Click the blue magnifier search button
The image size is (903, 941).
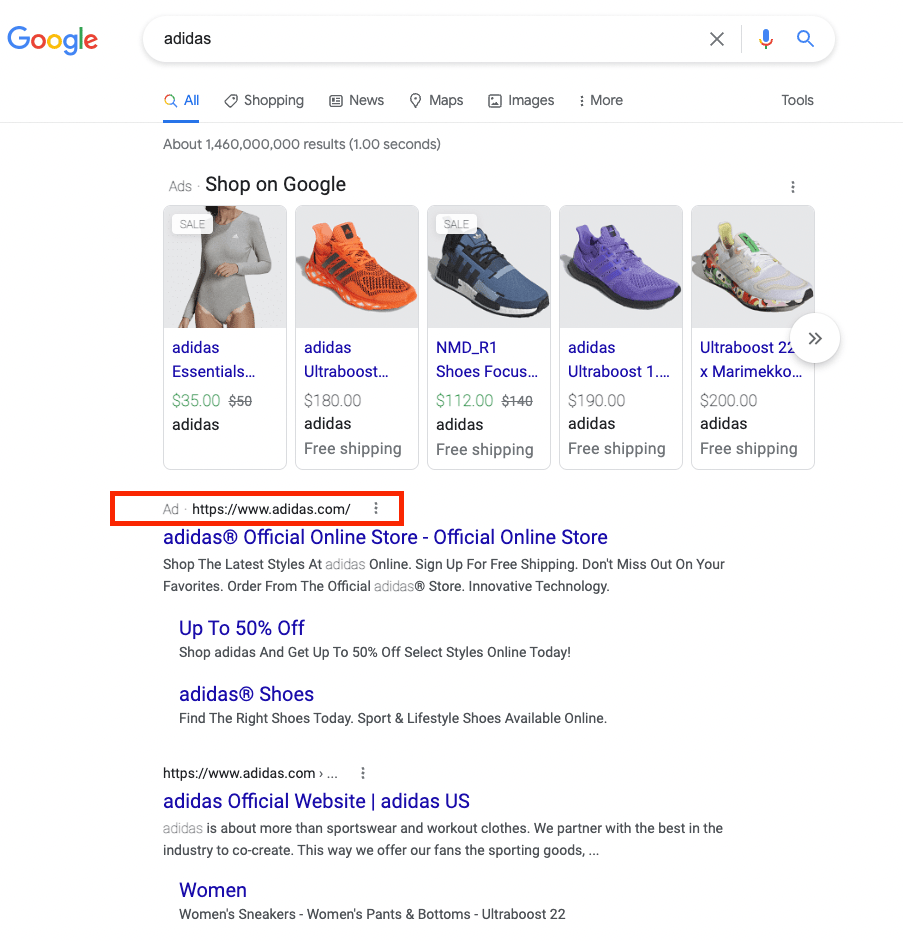tap(805, 39)
